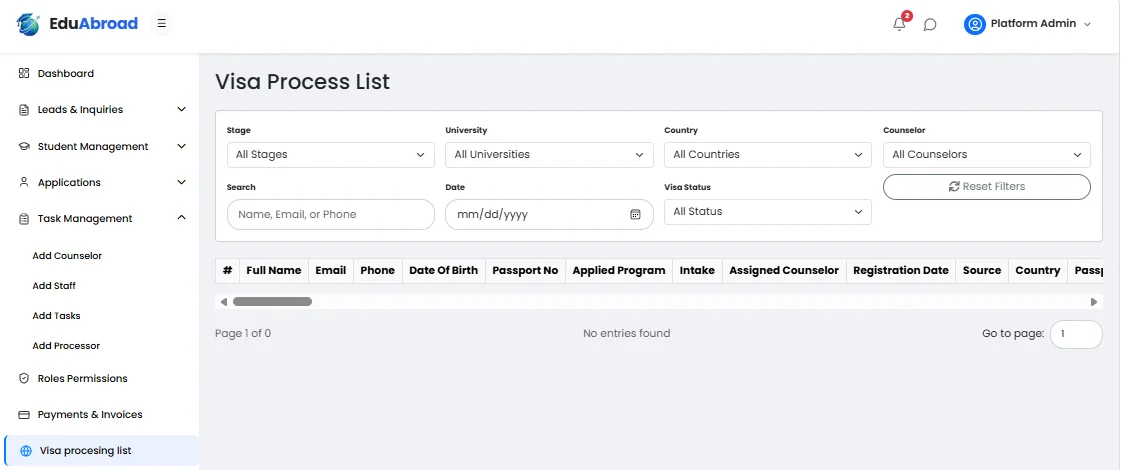Open the Platform Admin account menu arrow
1122x470 pixels.
[x=1088, y=24]
